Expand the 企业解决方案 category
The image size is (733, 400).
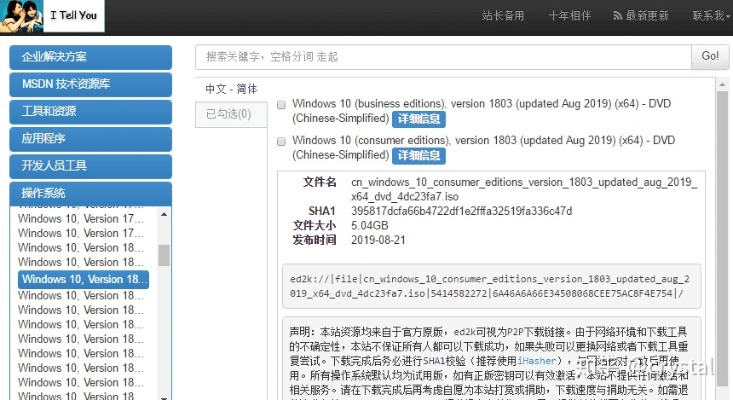pos(90,57)
